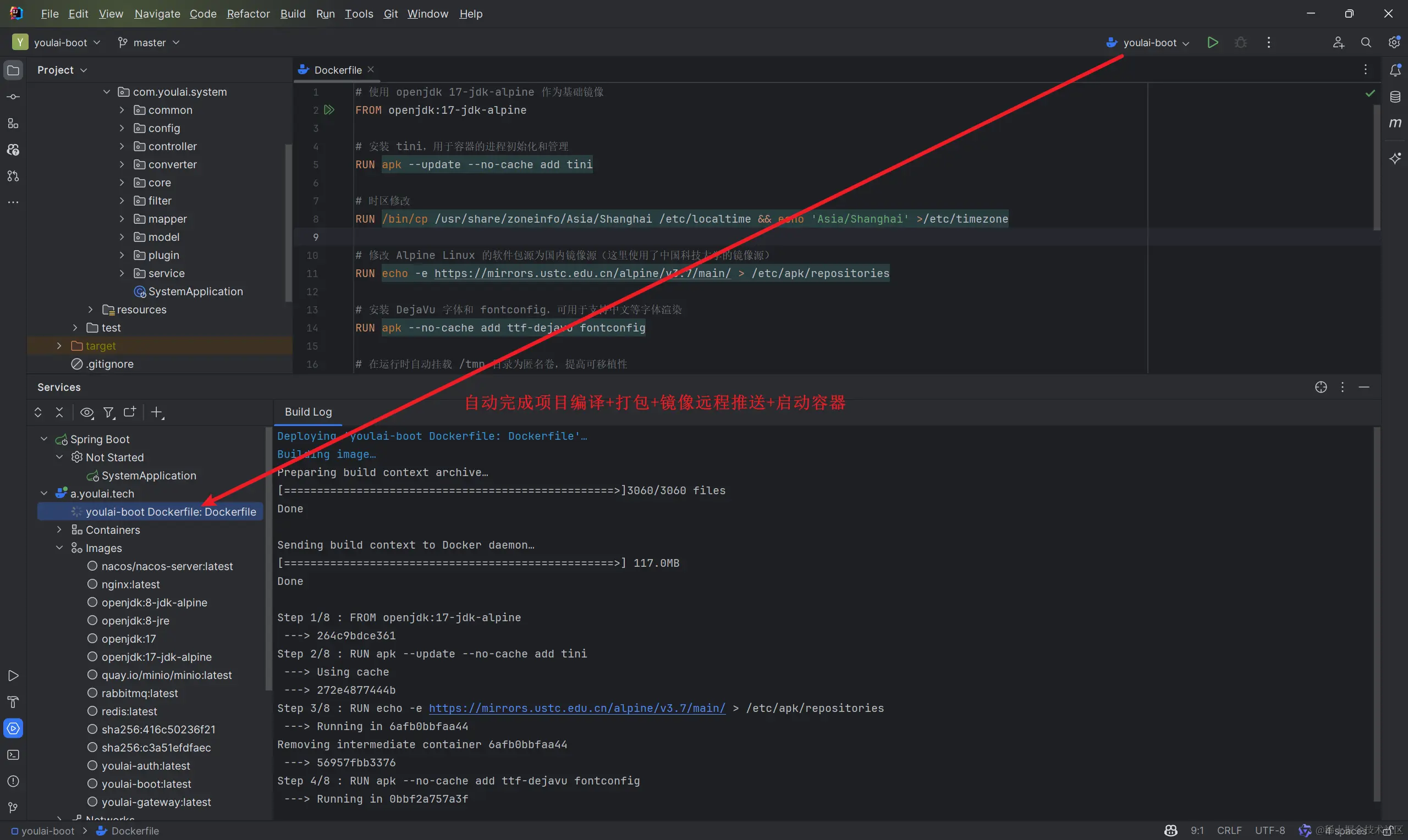Click Add Service plus icon in Services

click(x=157, y=412)
